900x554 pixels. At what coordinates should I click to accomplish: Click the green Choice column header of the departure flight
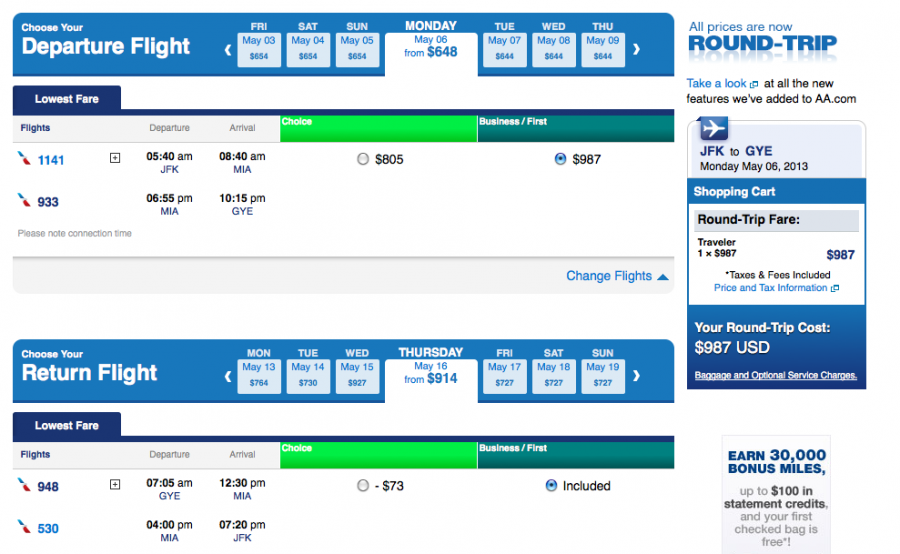click(379, 128)
